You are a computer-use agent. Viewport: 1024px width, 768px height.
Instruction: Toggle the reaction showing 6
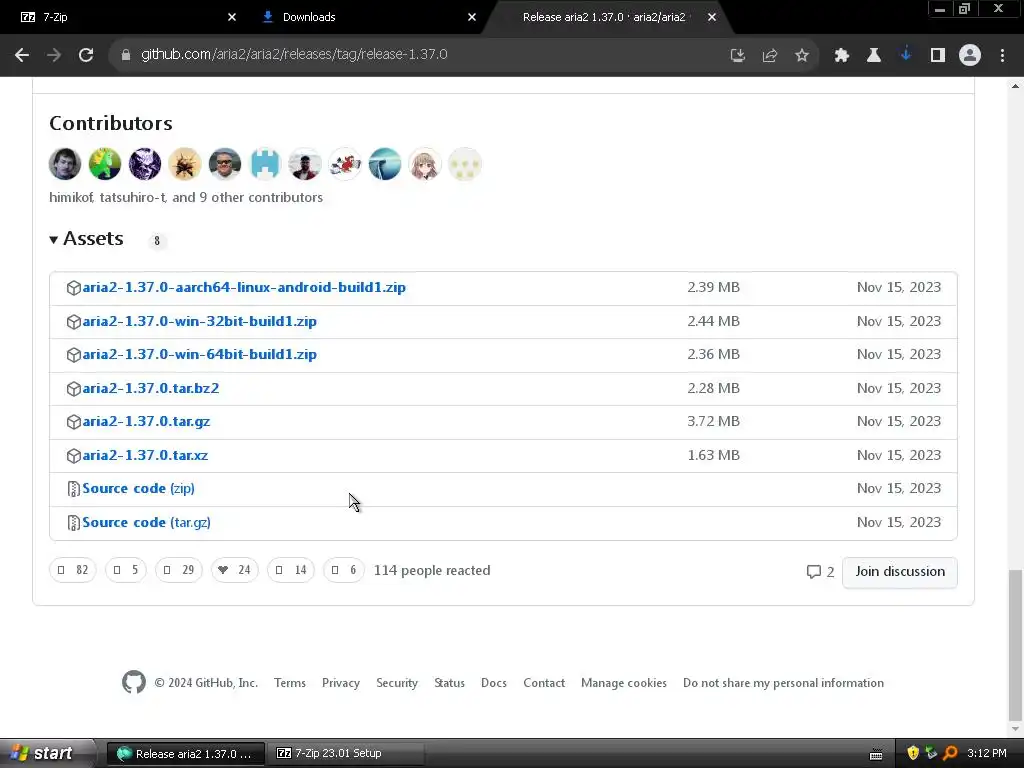click(344, 570)
